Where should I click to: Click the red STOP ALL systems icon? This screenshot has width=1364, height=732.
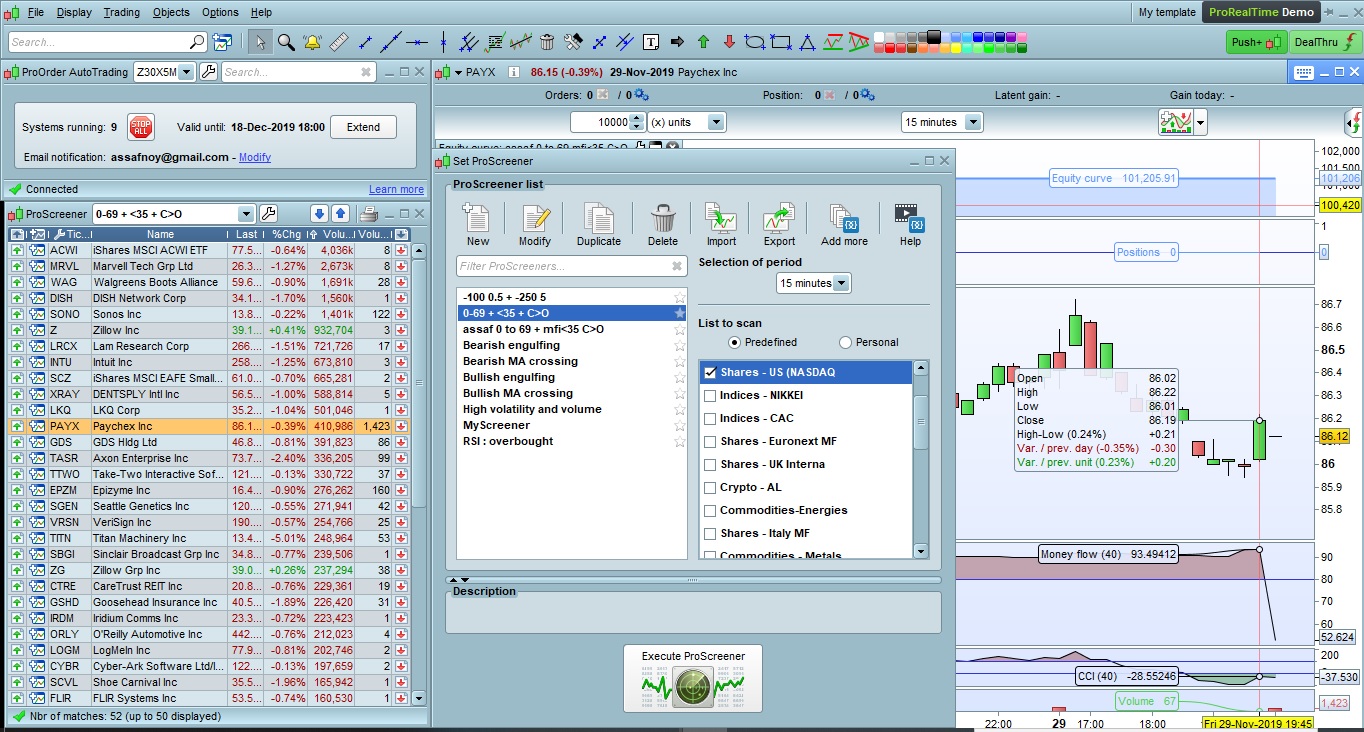pyautogui.click(x=141, y=127)
